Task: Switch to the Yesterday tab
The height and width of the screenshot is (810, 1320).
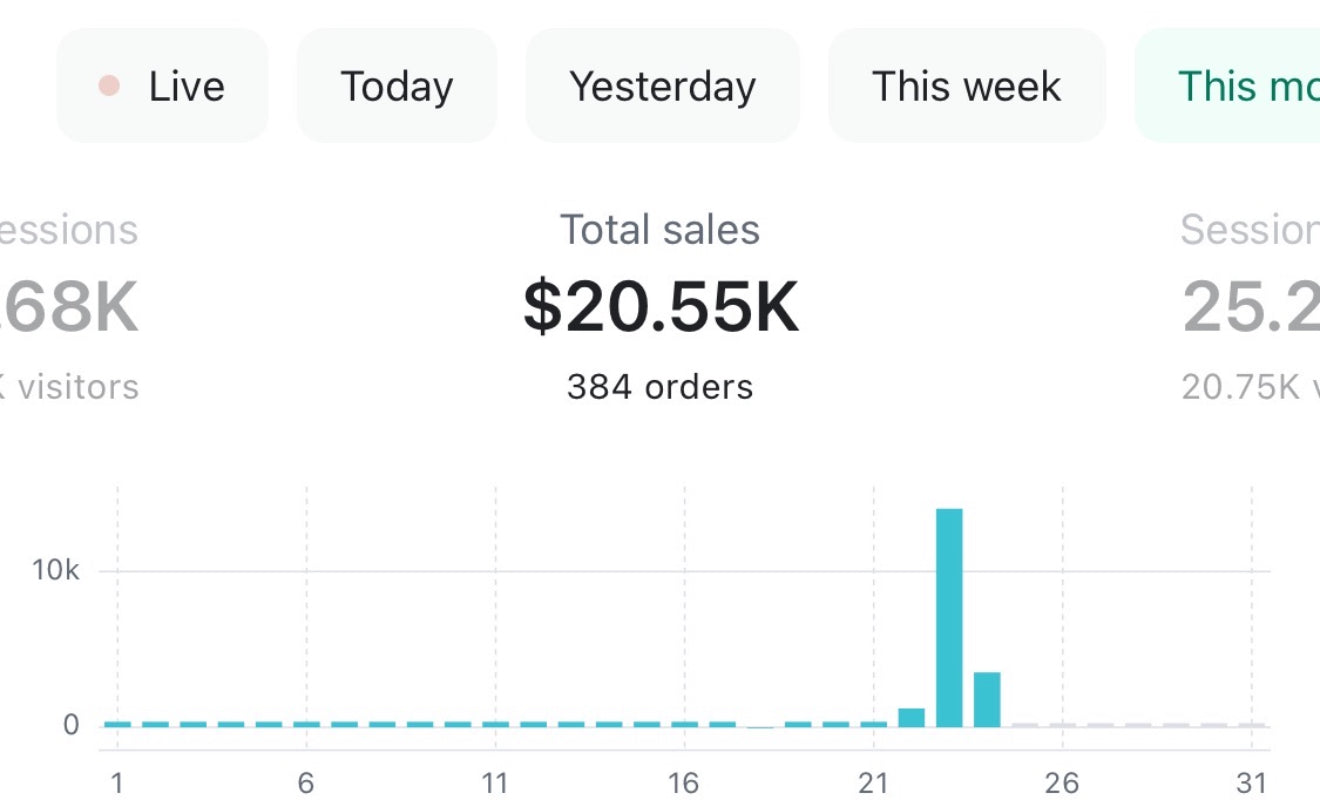Action: click(662, 86)
